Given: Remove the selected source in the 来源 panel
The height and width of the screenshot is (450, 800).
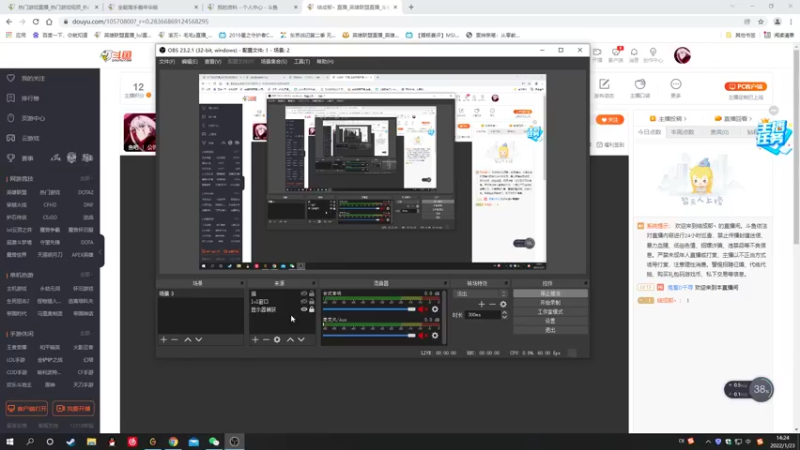Looking at the screenshot, I should click(266, 340).
